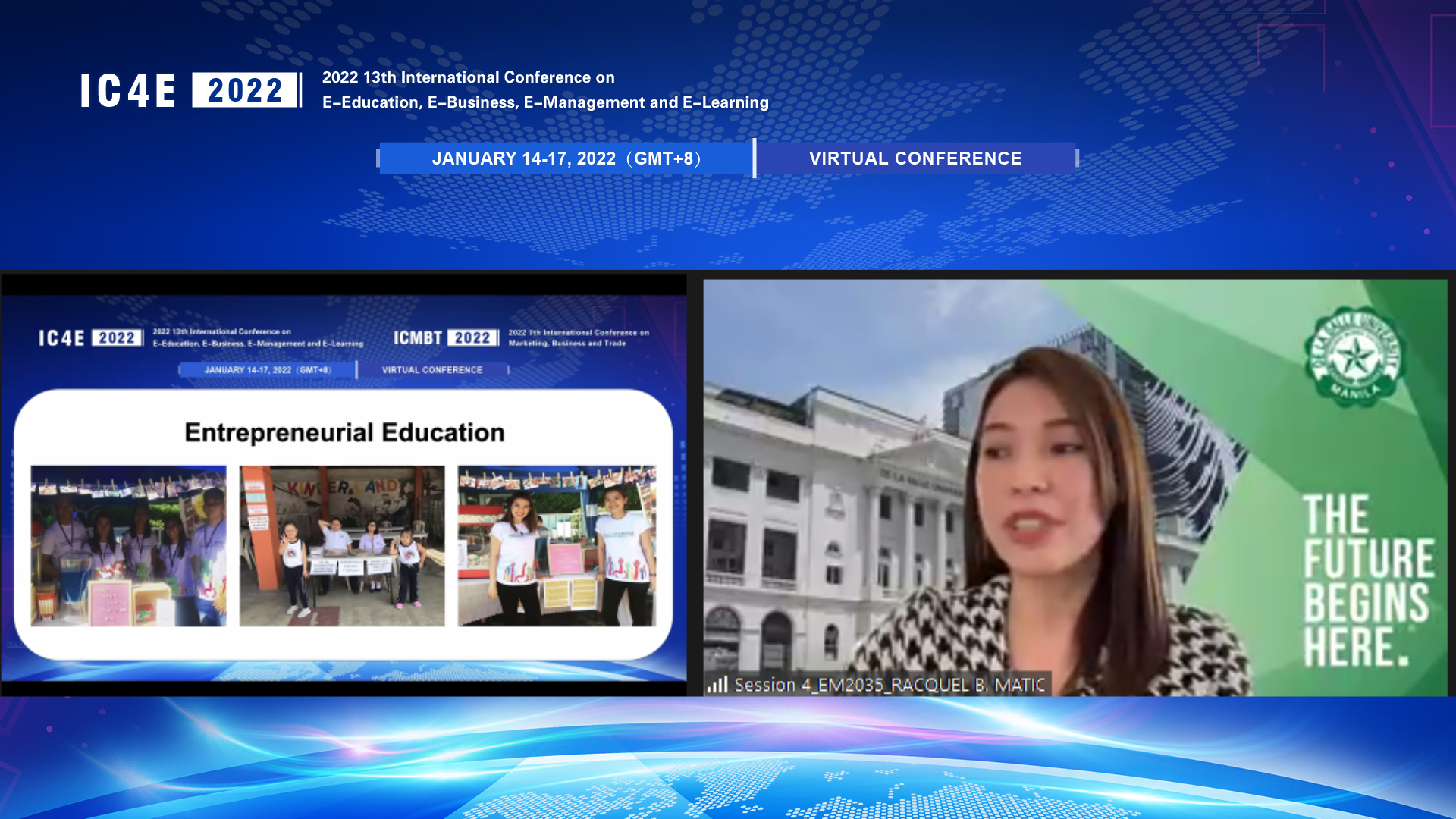The height and width of the screenshot is (819, 1456).
Task: Click the signal strength bars beside the session name
Action: [x=717, y=685]
